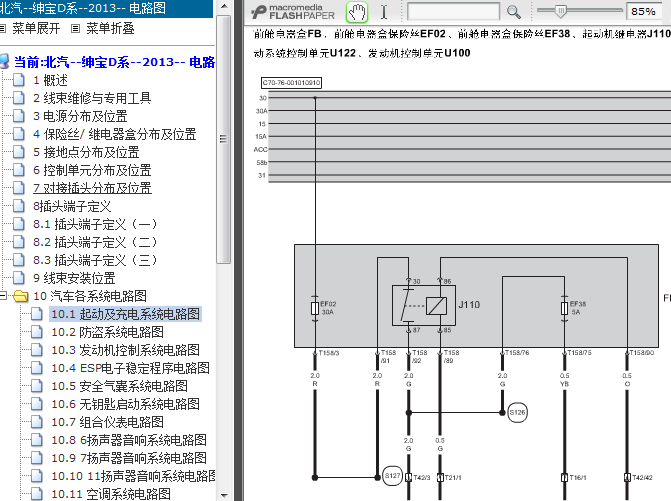
Task: Open 8.1 插头端子定义（一）
Action: click(95, 224)
